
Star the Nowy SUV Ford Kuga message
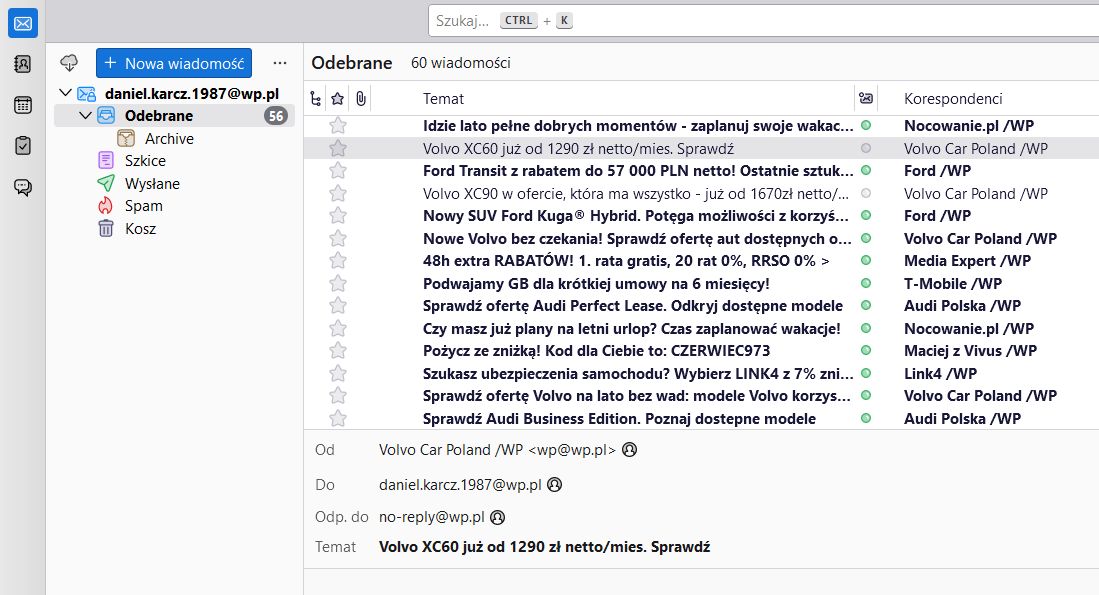coord(338,216)
